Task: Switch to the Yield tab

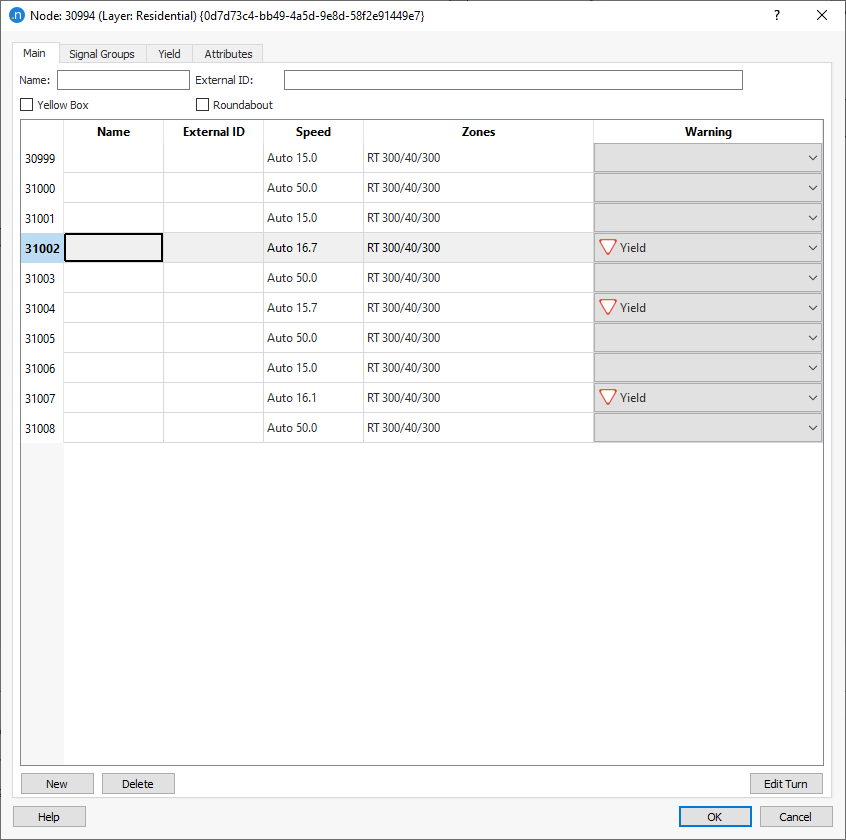Action: pos(168,53)
